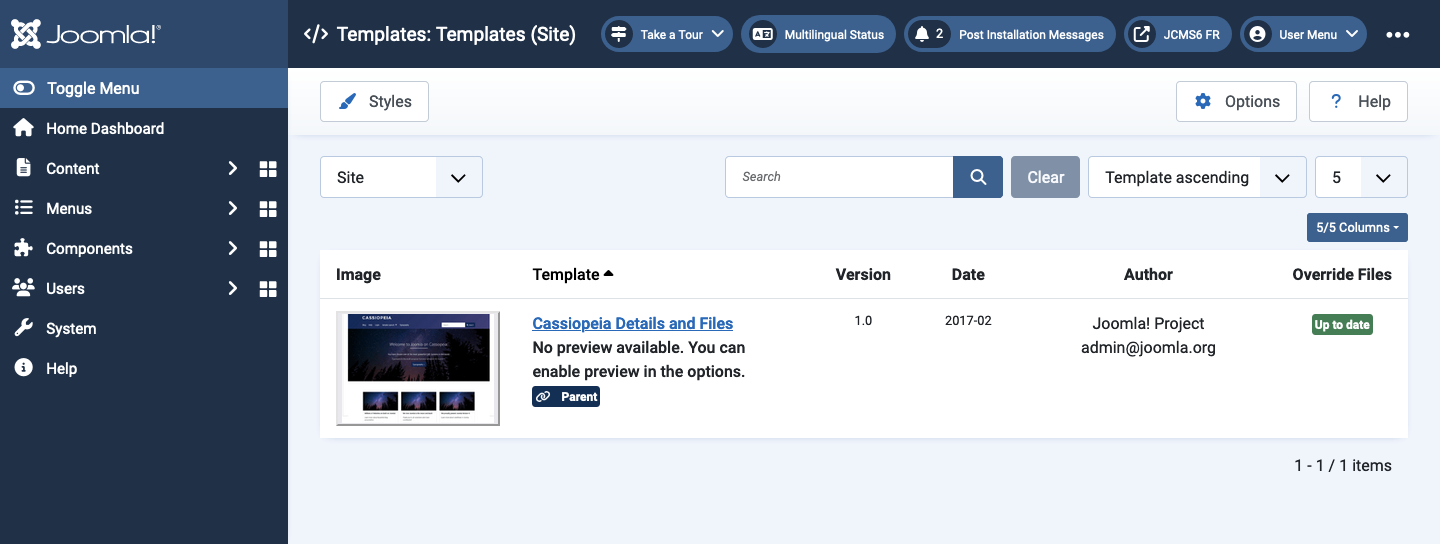Open the Help sidebar item
The height and width of the screenshot is (544, 1440).
(144, 368)
